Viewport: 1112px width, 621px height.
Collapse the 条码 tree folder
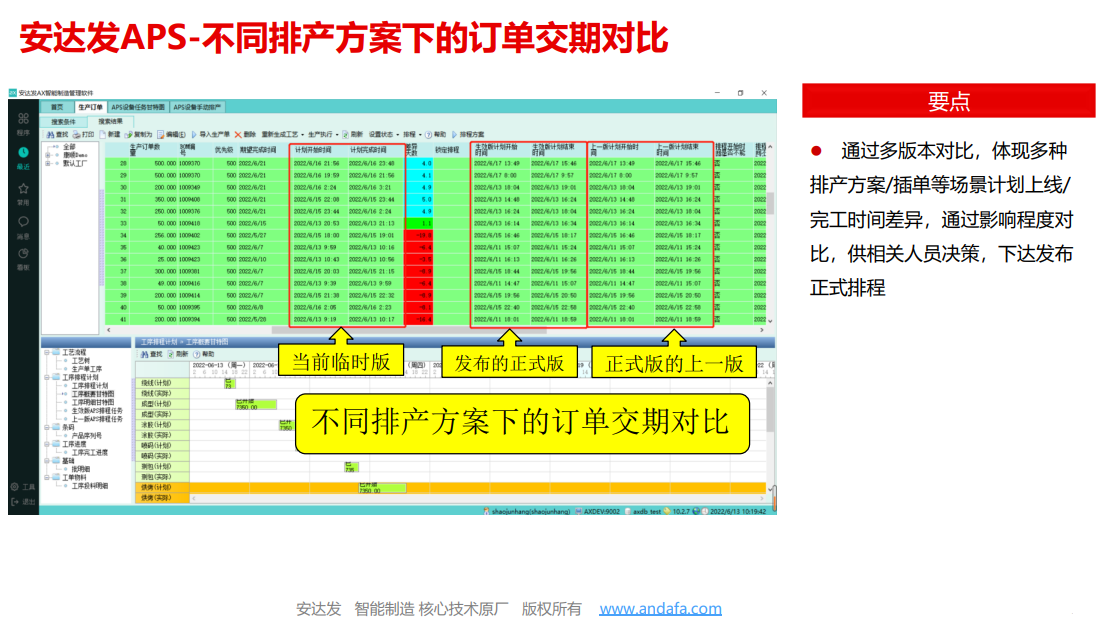tap(47, 427)
